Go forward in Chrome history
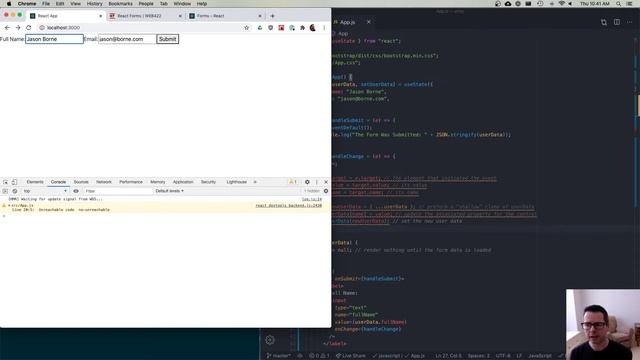The image size is (640, 360). click(18, 28)
